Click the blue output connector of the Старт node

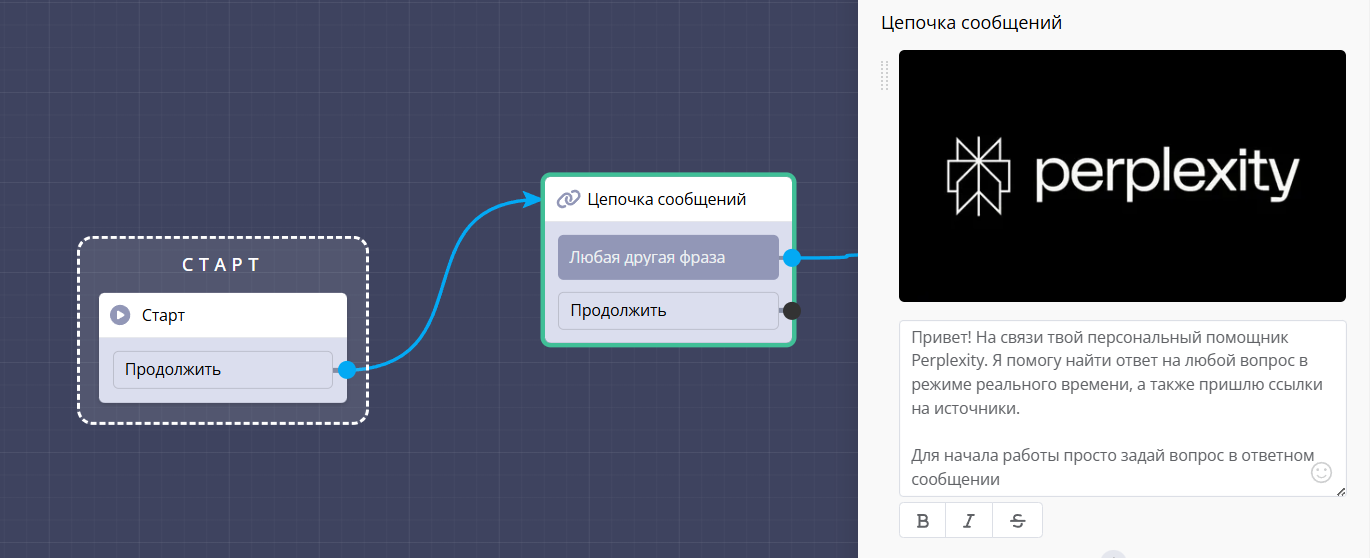coord(347,370)
